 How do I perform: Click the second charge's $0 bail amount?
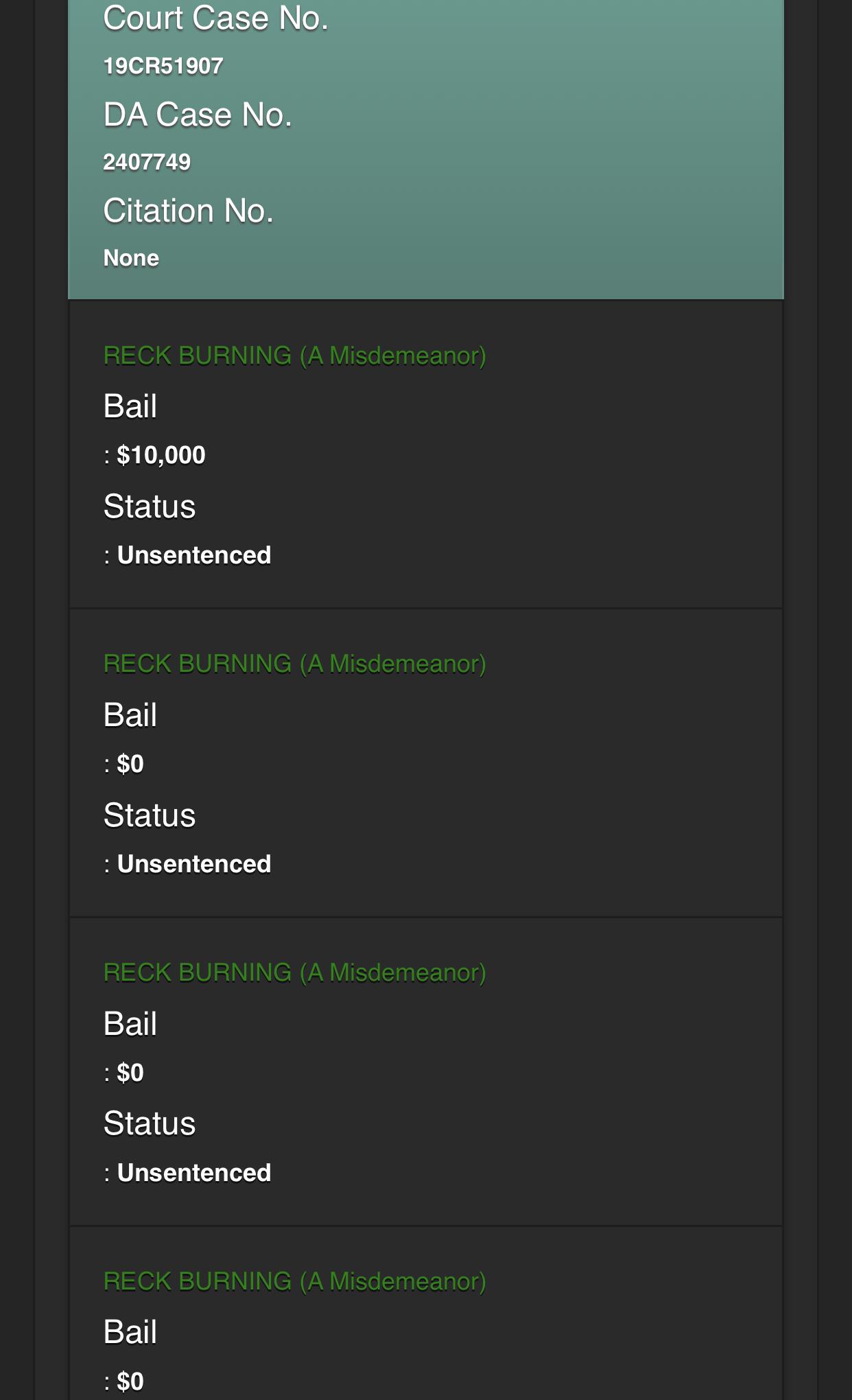click(130, 764)
